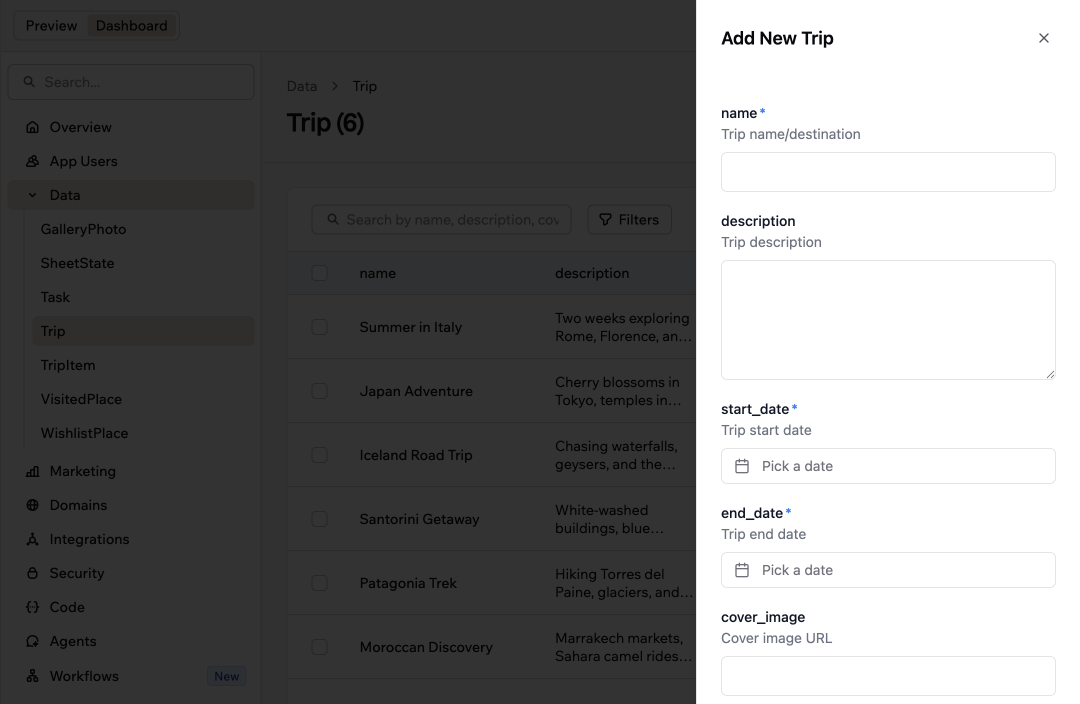This screenshot has height=704, width=1080.
Task: Close the Add New Trip panel
Action: click(1043, 39)
